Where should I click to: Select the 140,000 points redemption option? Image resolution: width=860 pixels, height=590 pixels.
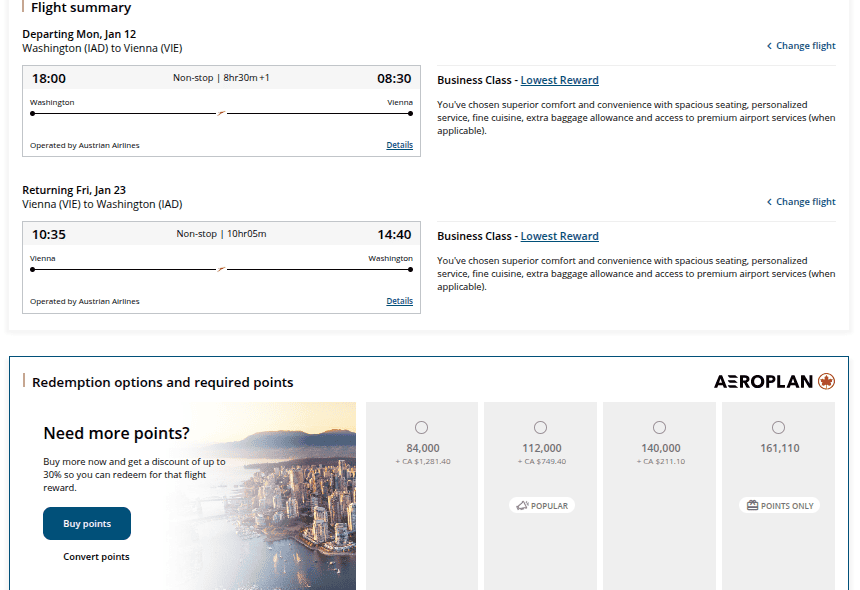[659, 427]
